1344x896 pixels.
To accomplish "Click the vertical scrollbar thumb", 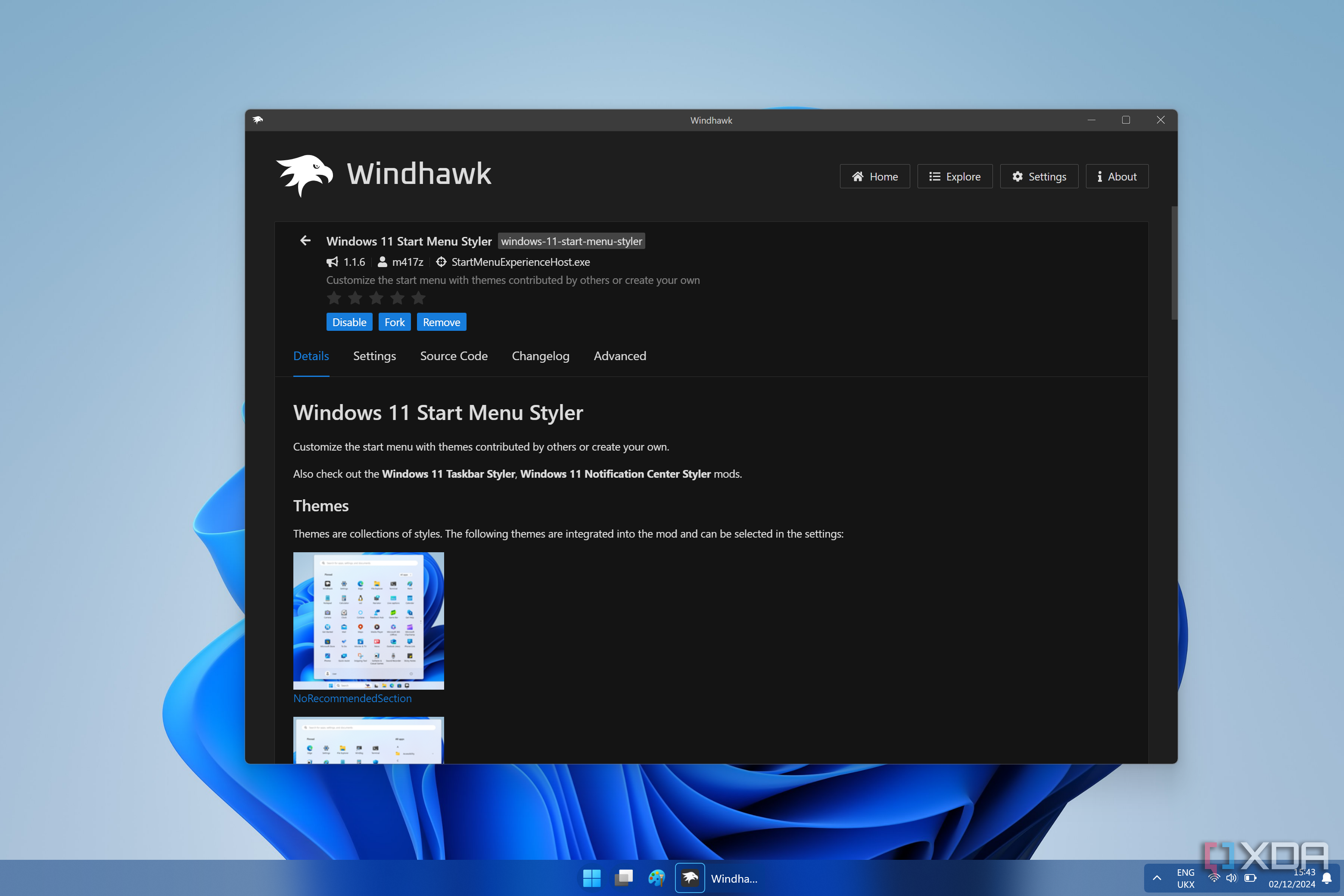I will tap(1174, 263).
